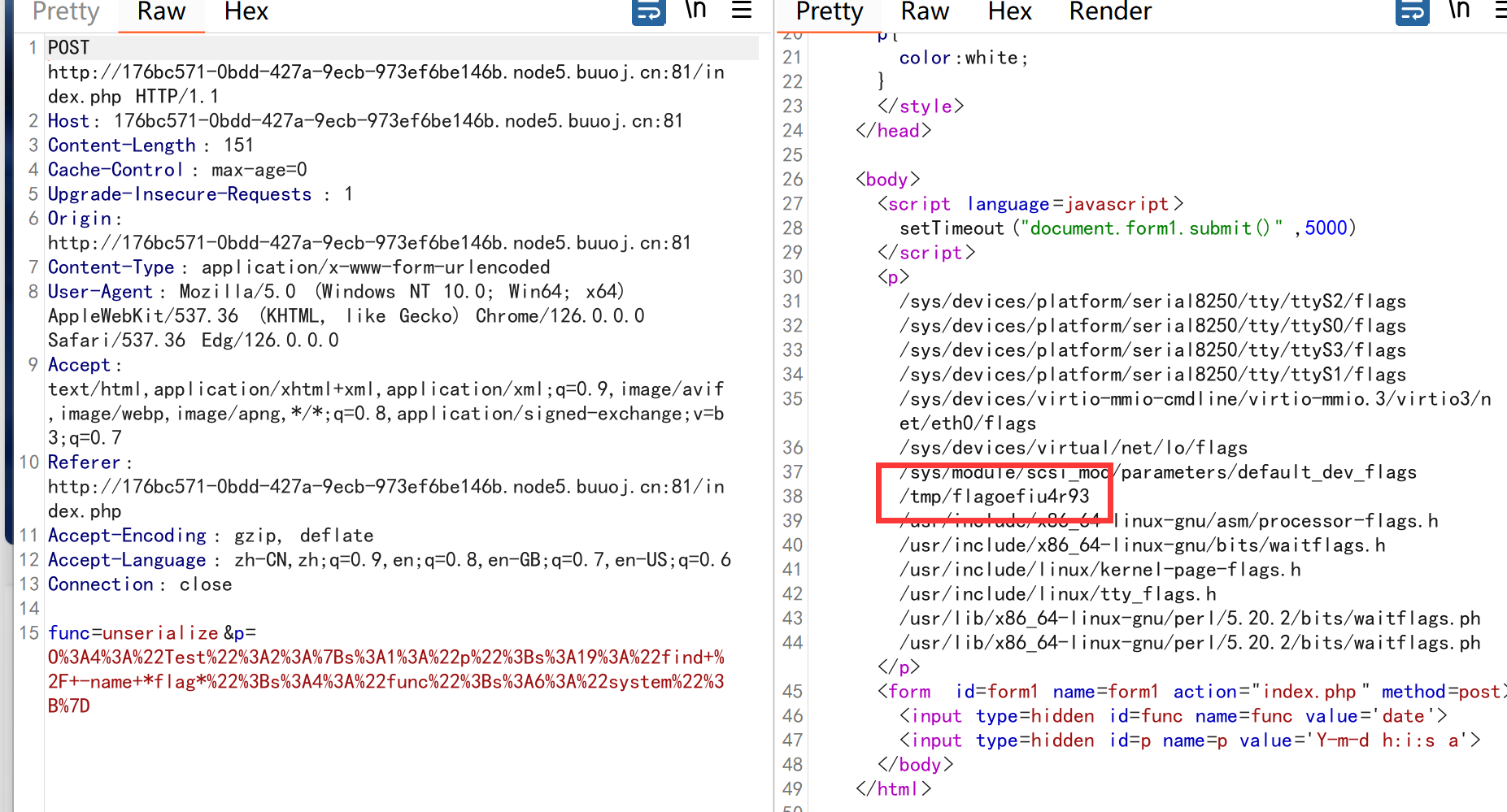Click the Content-Length header name
Image resolution: width=1507 pixels, height=812 pixels.
122,145
